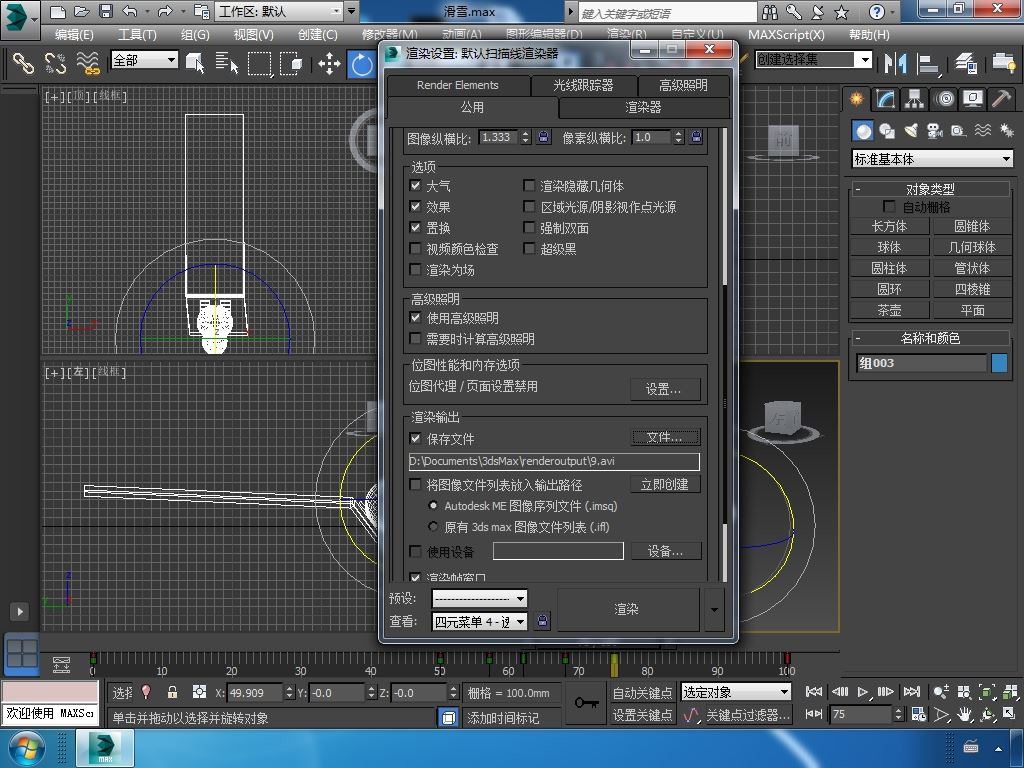
Task: Enable the 视频颜色检查 checkbox
Action: tap(415, 248)
